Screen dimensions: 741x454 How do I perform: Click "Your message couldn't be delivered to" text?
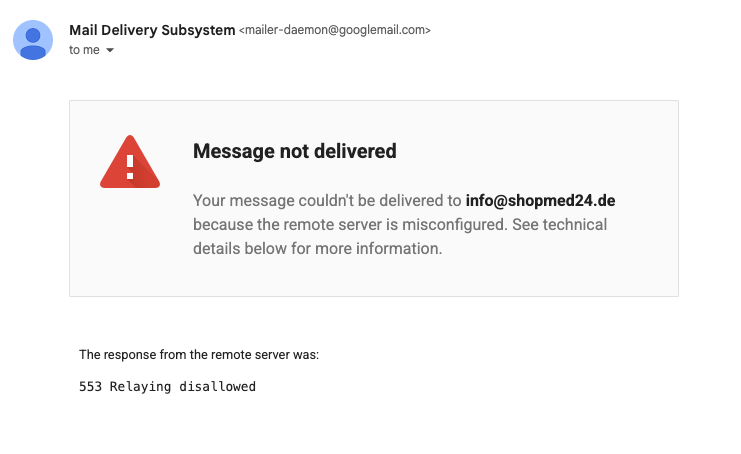pos(327,200)
